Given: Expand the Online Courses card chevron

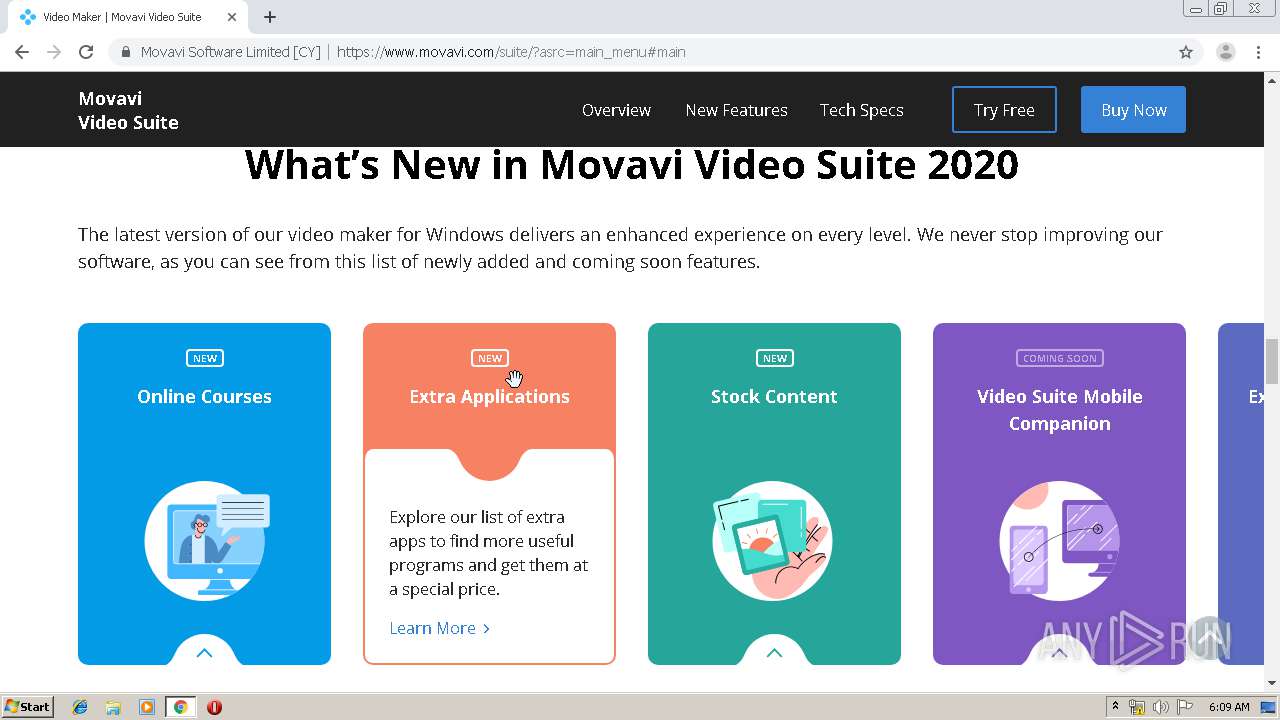Looking at the screenshot, I should click(204, 653).
